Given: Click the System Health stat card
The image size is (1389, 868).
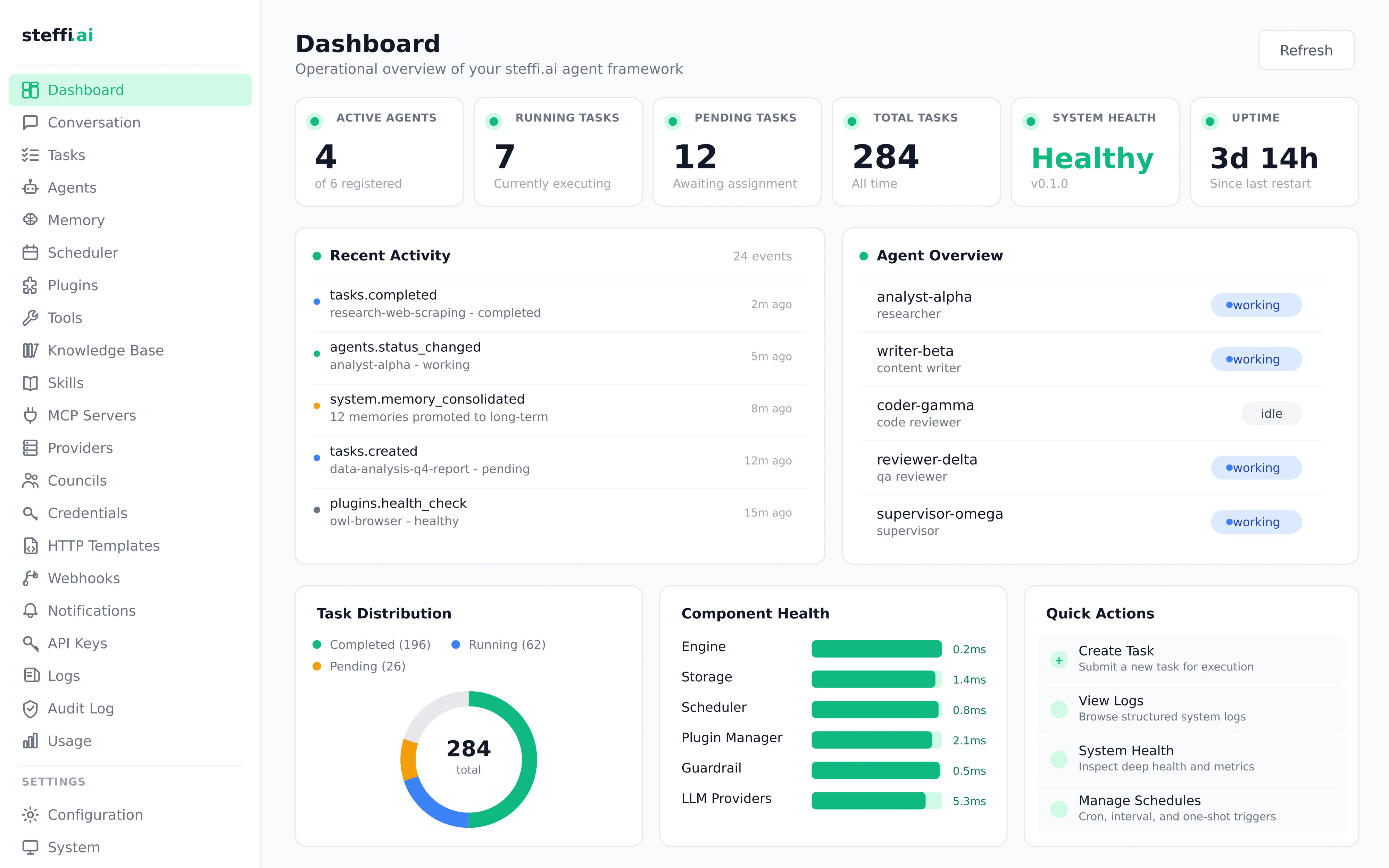Looking at the screenshot, I should (x=1095, y=152).
